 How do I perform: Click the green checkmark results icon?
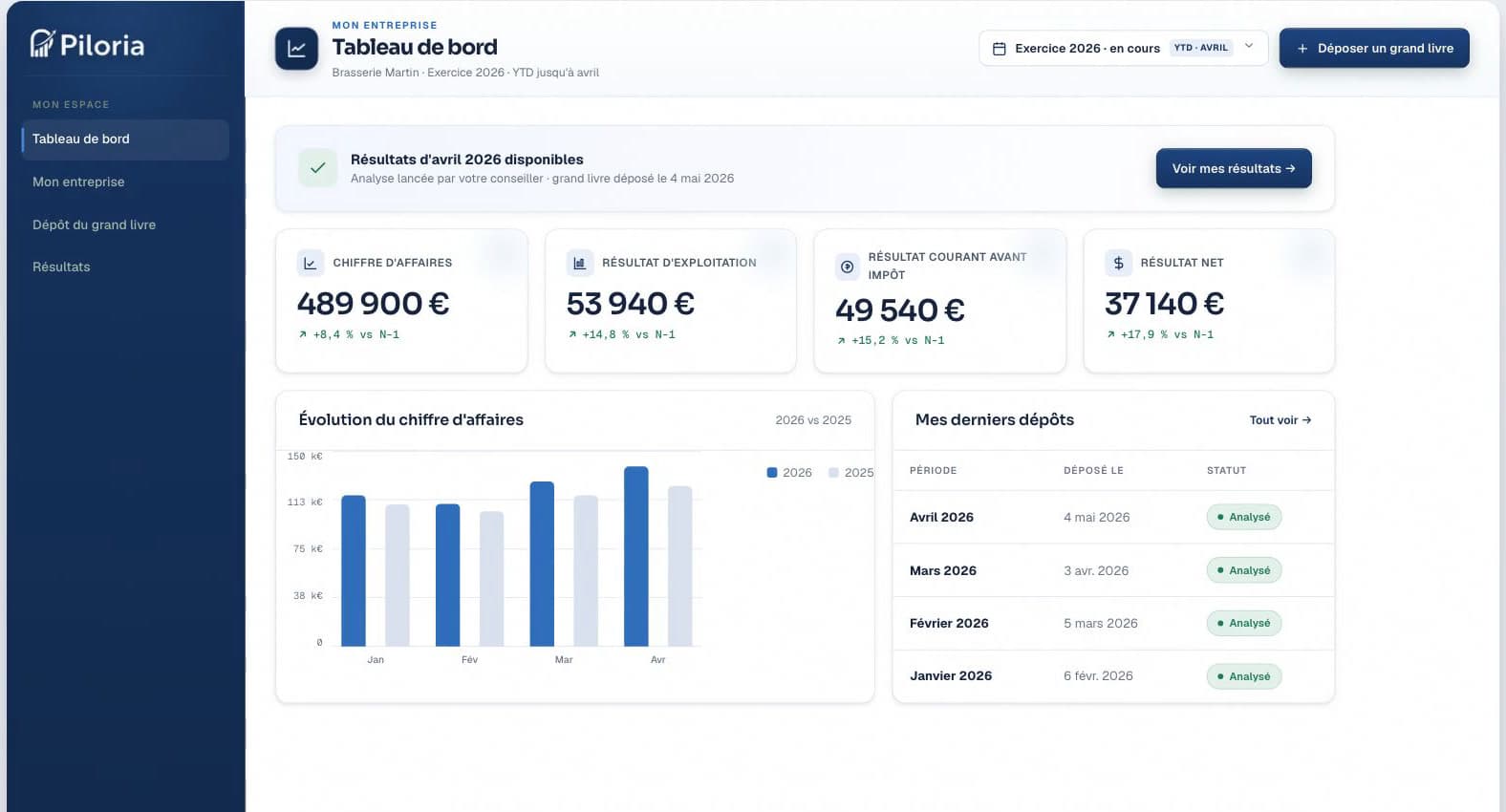coord(318,168)
